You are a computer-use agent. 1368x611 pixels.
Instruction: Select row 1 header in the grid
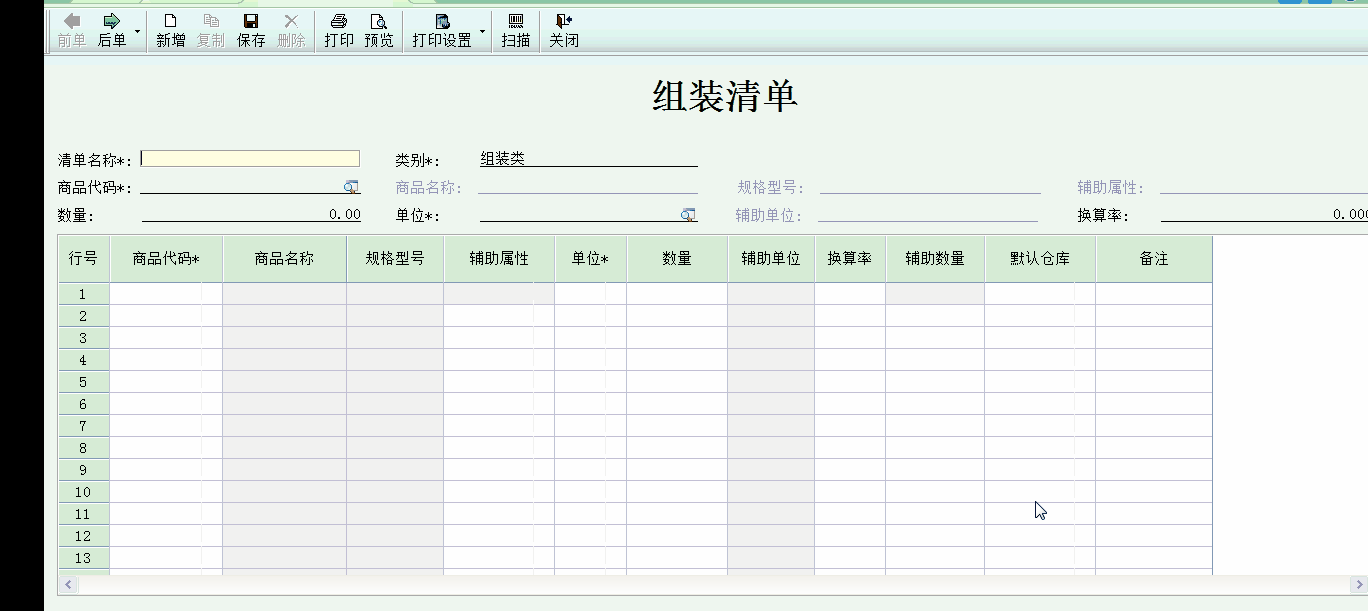[83, 293]
